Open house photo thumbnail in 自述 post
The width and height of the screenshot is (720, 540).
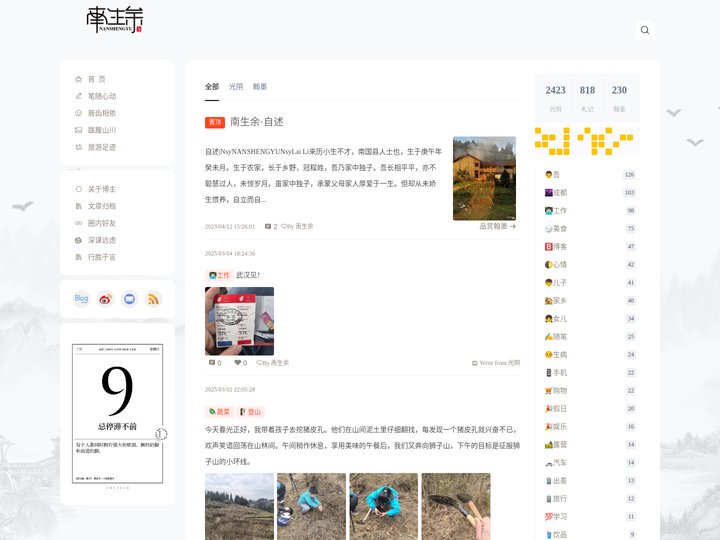pos(484,178)
